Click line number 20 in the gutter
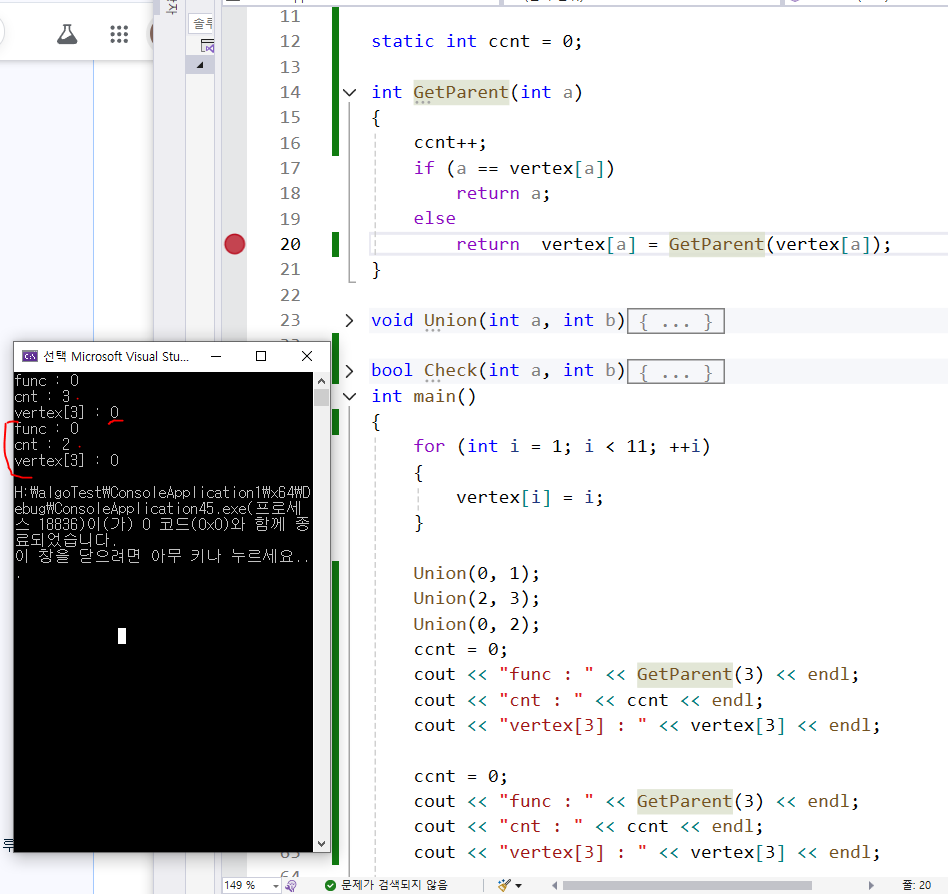Viewport: 948px width, 894px height. click(x=290, y=245)
